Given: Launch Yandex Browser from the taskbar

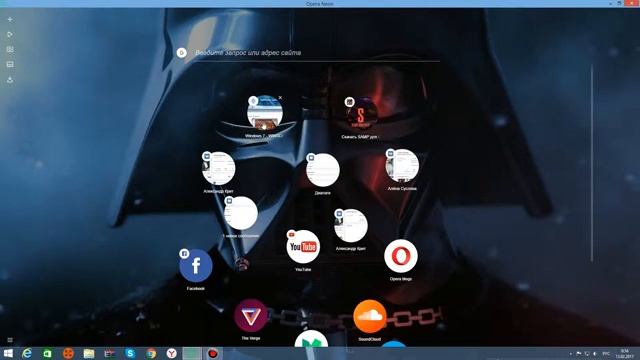Looking at the screenshot, I should tap(171, 353).
